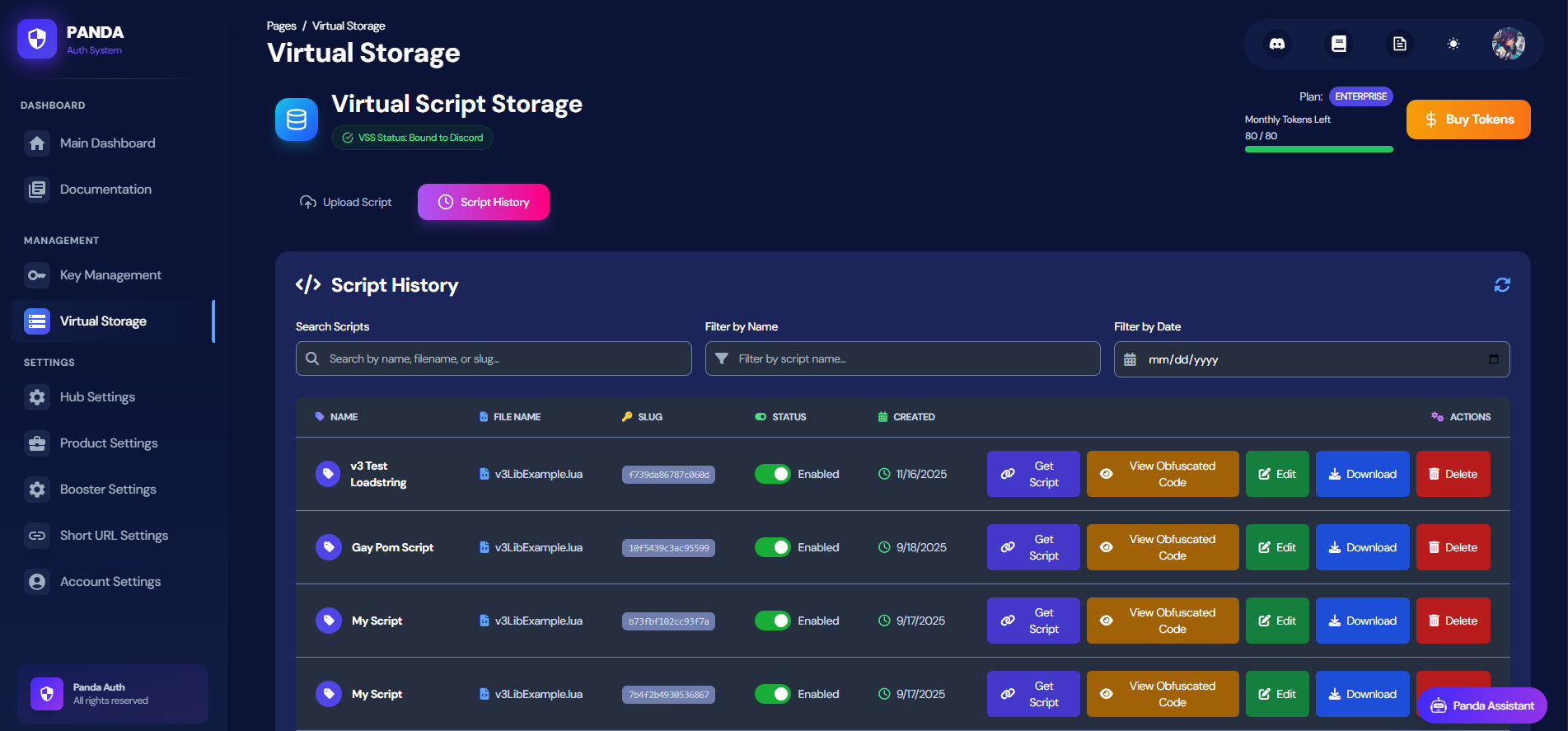The width and height of the screenshot is (1568, 731).
Task: Edit the v3 Test Loadstring script
Action: tap(1277, 474)
